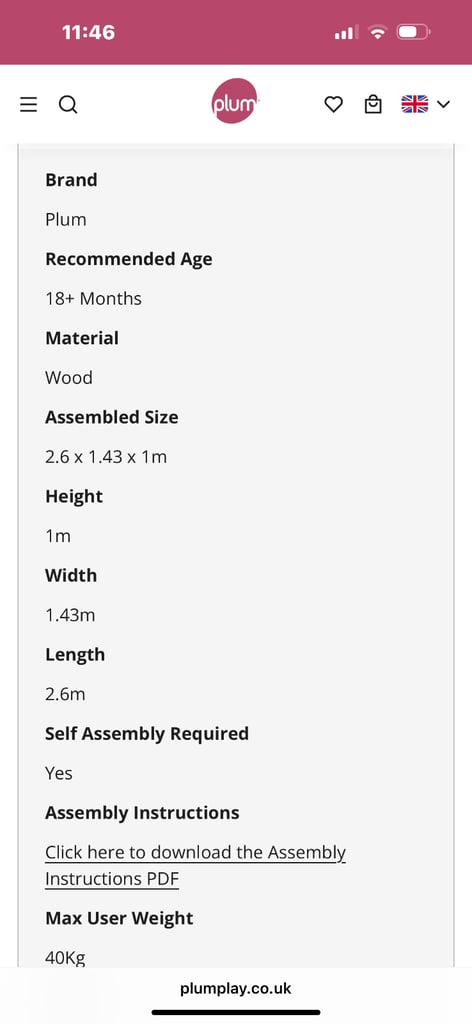Select the Brand heading text
Image resolution: width=472 pixels, height=1024 pixels.
pos(71,180)
